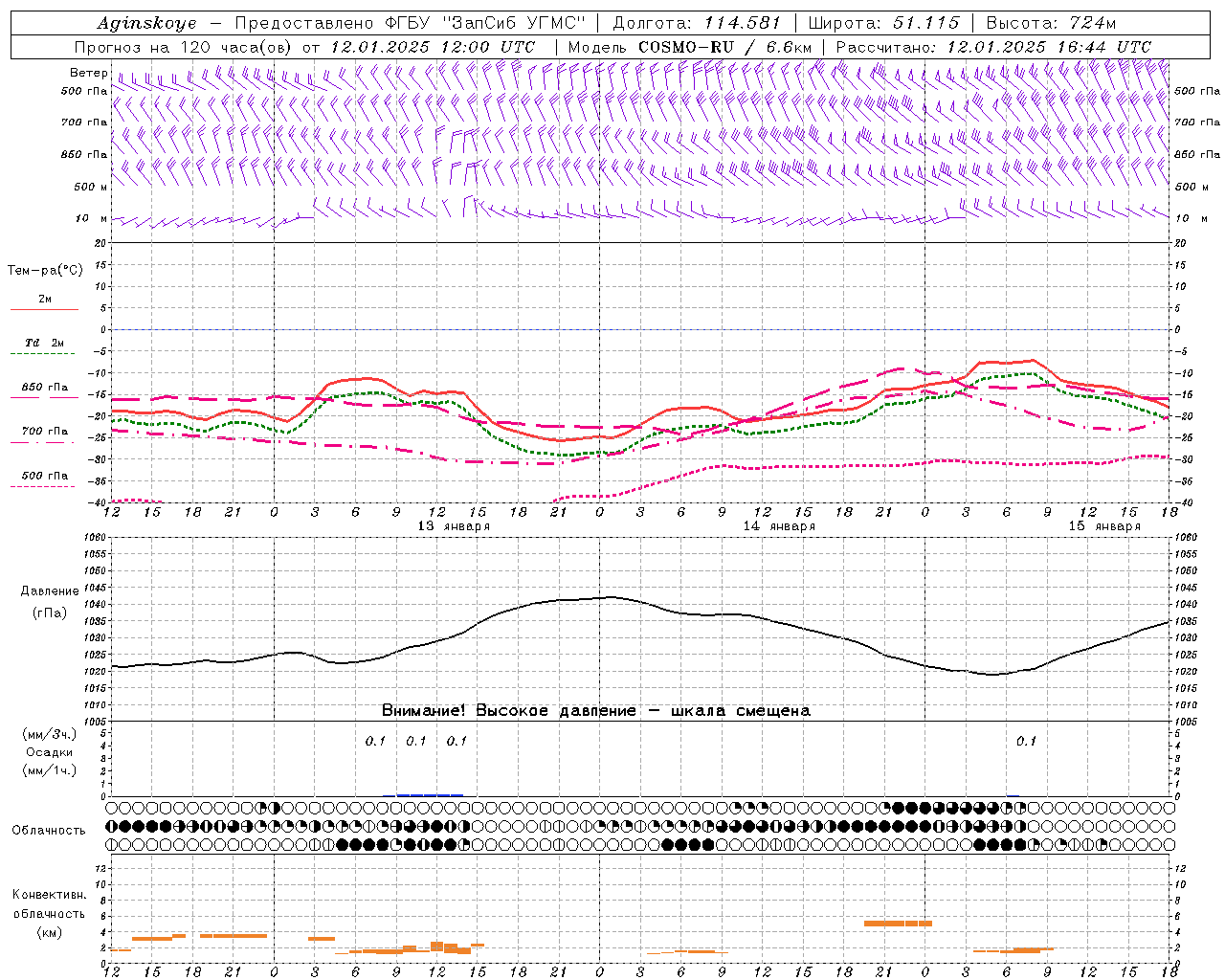The height and width of the screenshot is (980, 1225).
Task: Click the longitude value "Долгота: 114.581"
Action: [697, 23]
